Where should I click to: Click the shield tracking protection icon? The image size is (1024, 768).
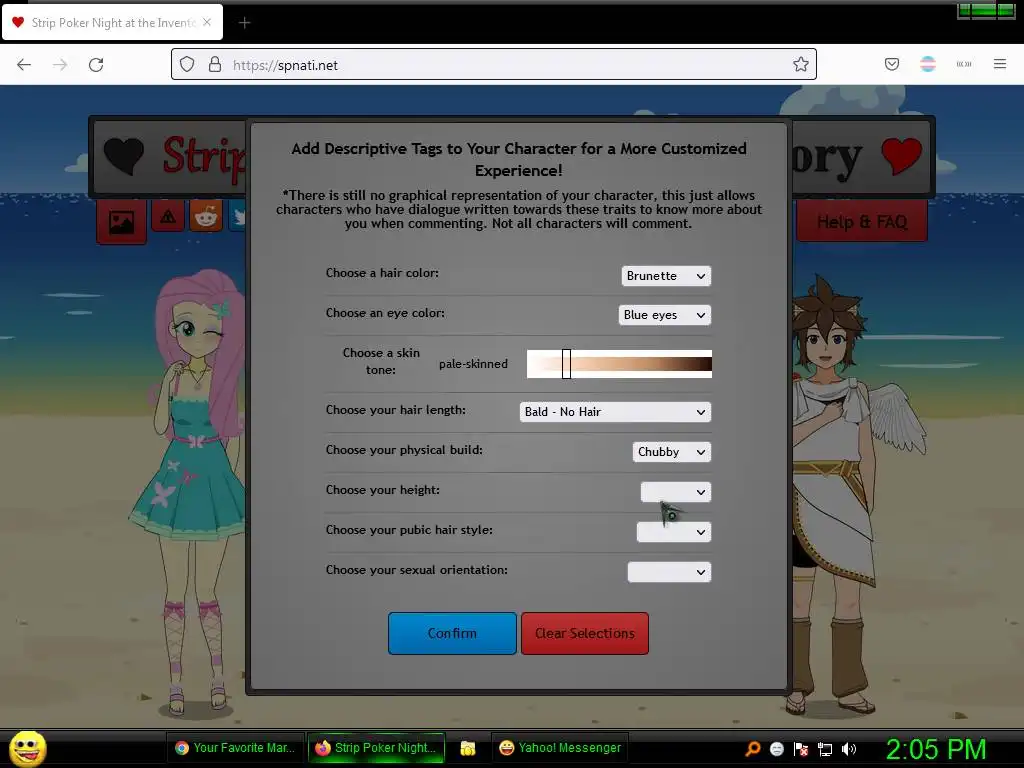click(187, 64)
